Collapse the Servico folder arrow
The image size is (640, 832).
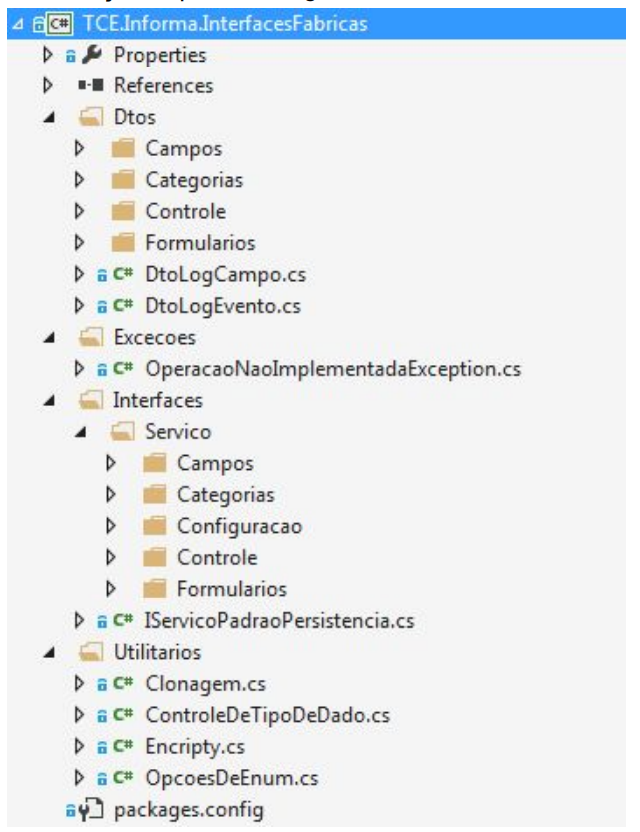click(x=79, y=432)
